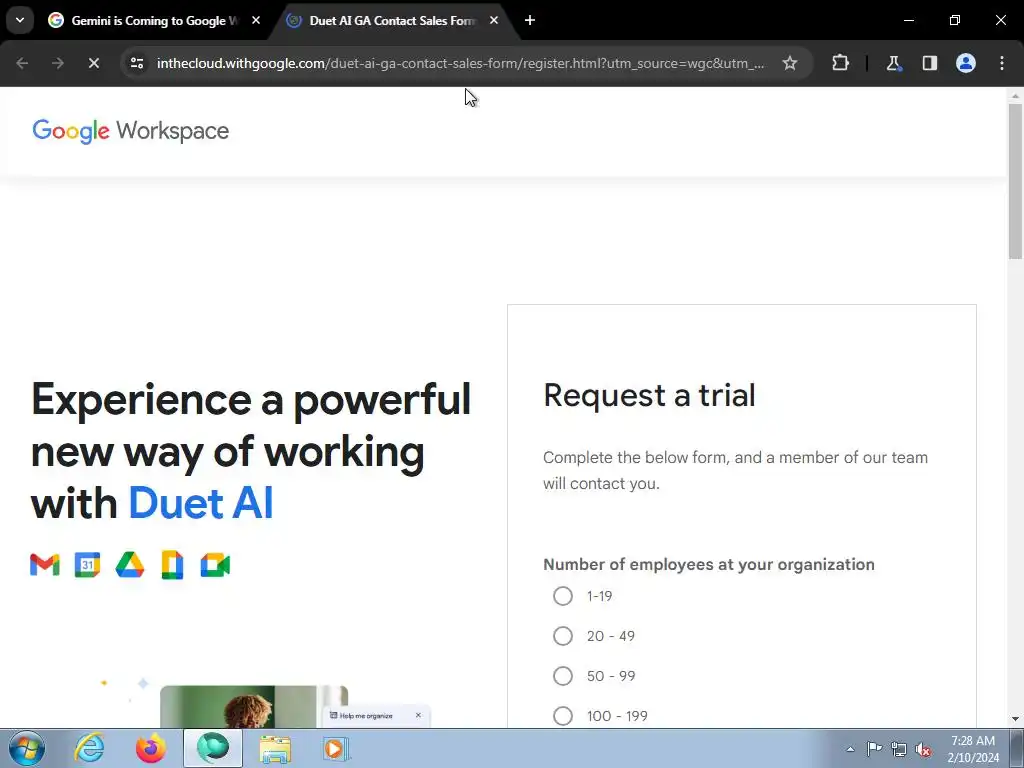Launch Internet Explorer from taskbar
The image size is (1024, 768).
[89, 748]
